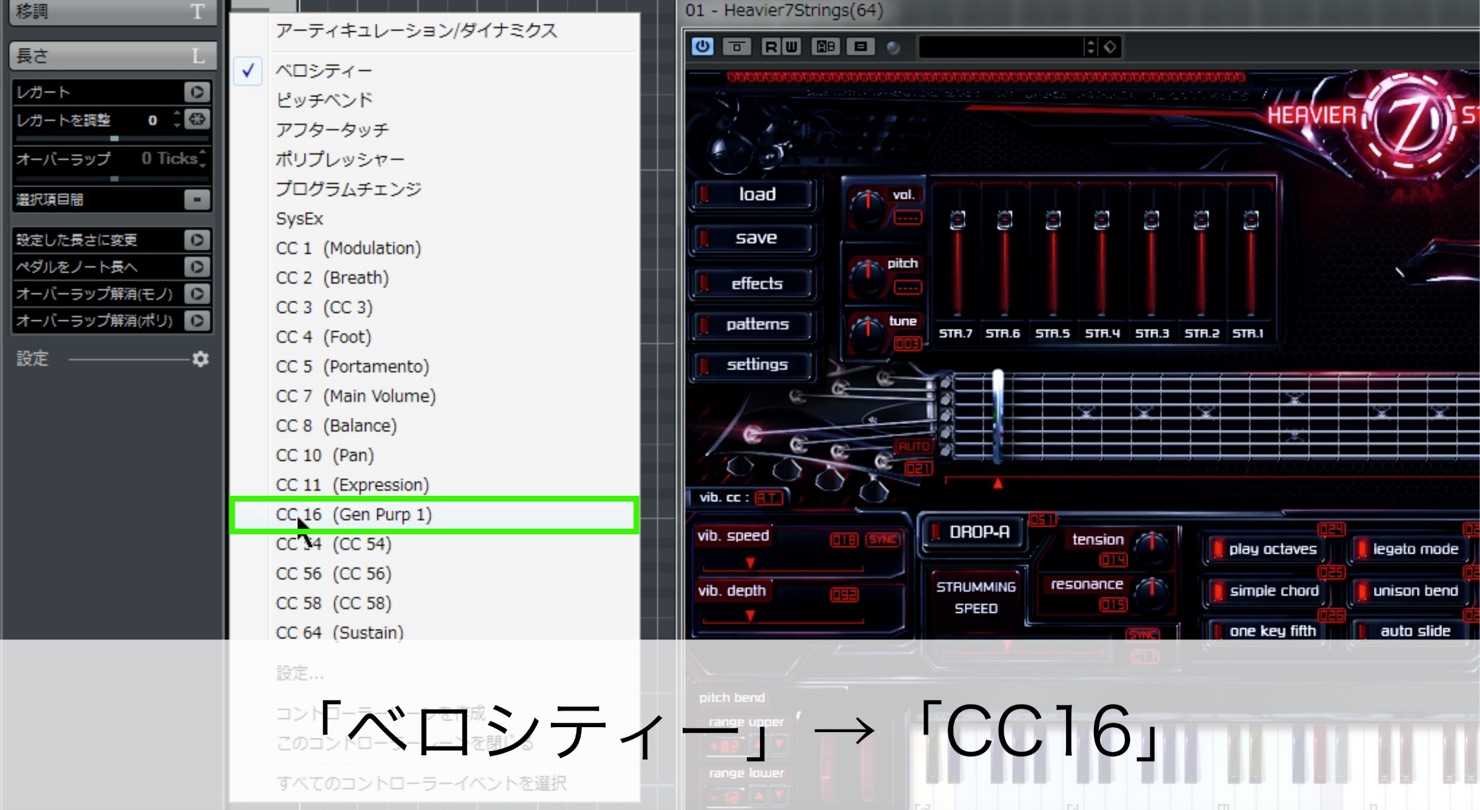Click the vib. speed slider marker

click(x=750, y=564)
